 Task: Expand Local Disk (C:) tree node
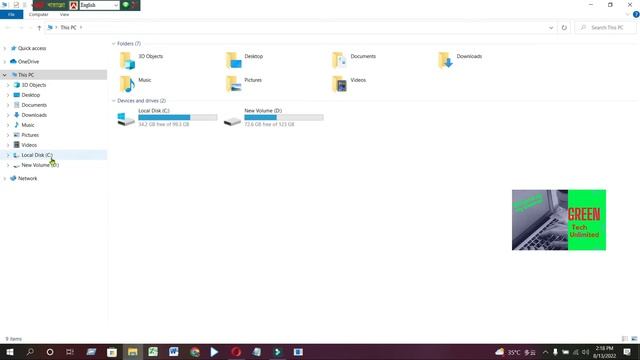[x=8, y=156]
